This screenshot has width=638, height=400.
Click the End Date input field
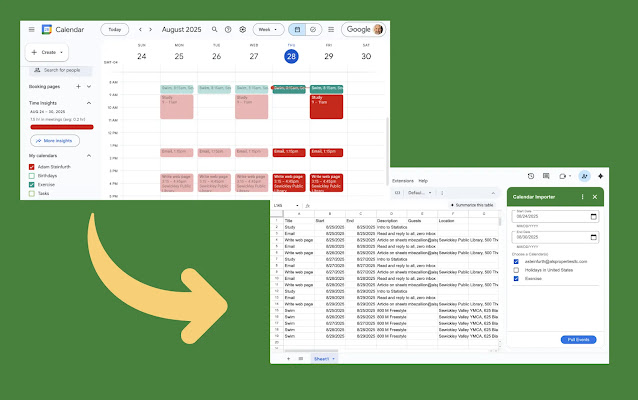coord(555,236)
